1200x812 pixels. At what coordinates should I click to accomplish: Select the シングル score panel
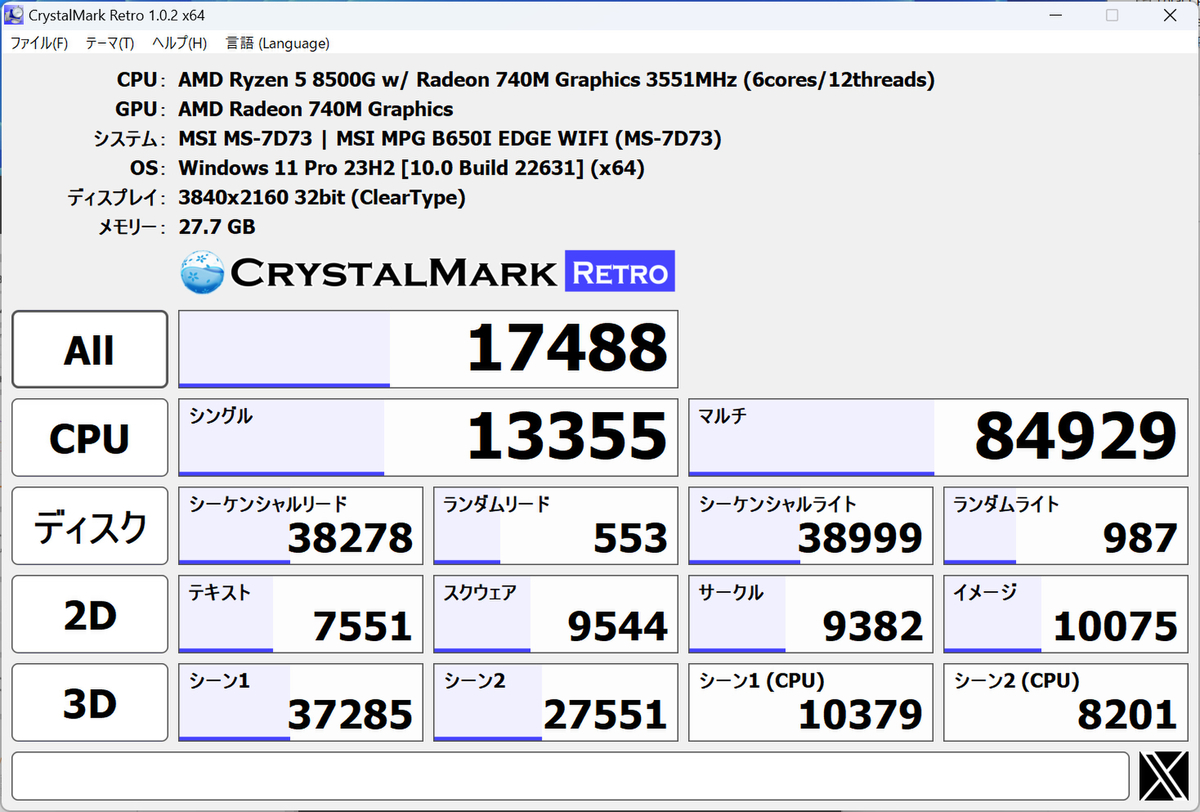(428, 437)
